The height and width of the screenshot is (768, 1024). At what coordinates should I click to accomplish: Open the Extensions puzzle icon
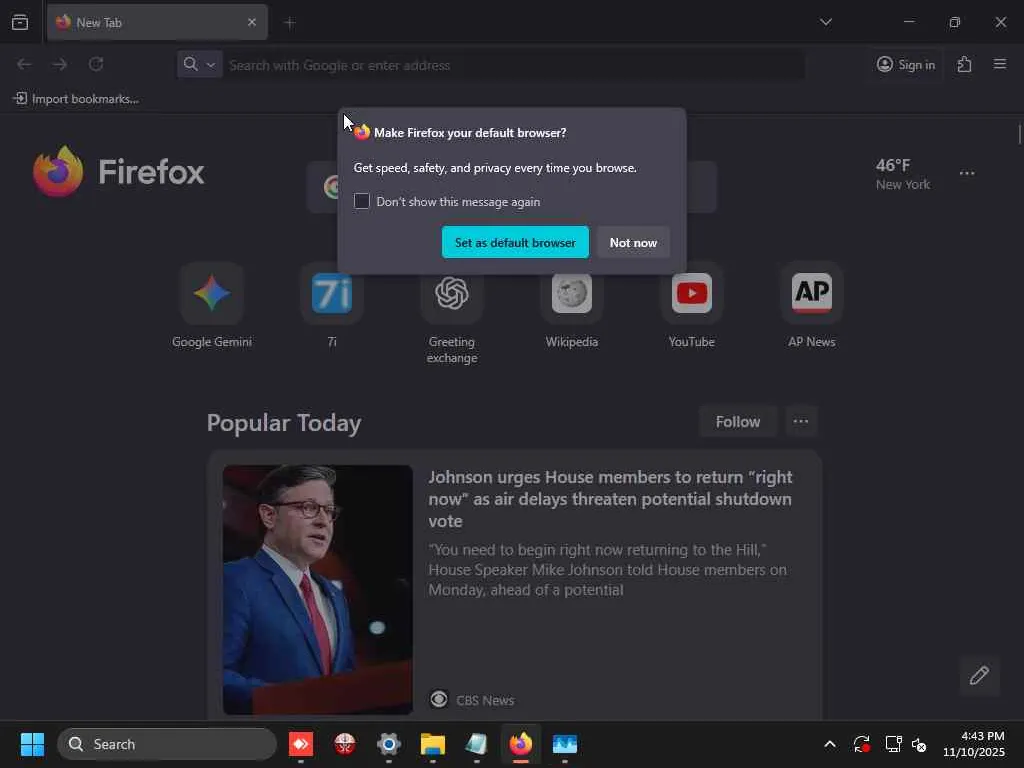tap(965, 64)
